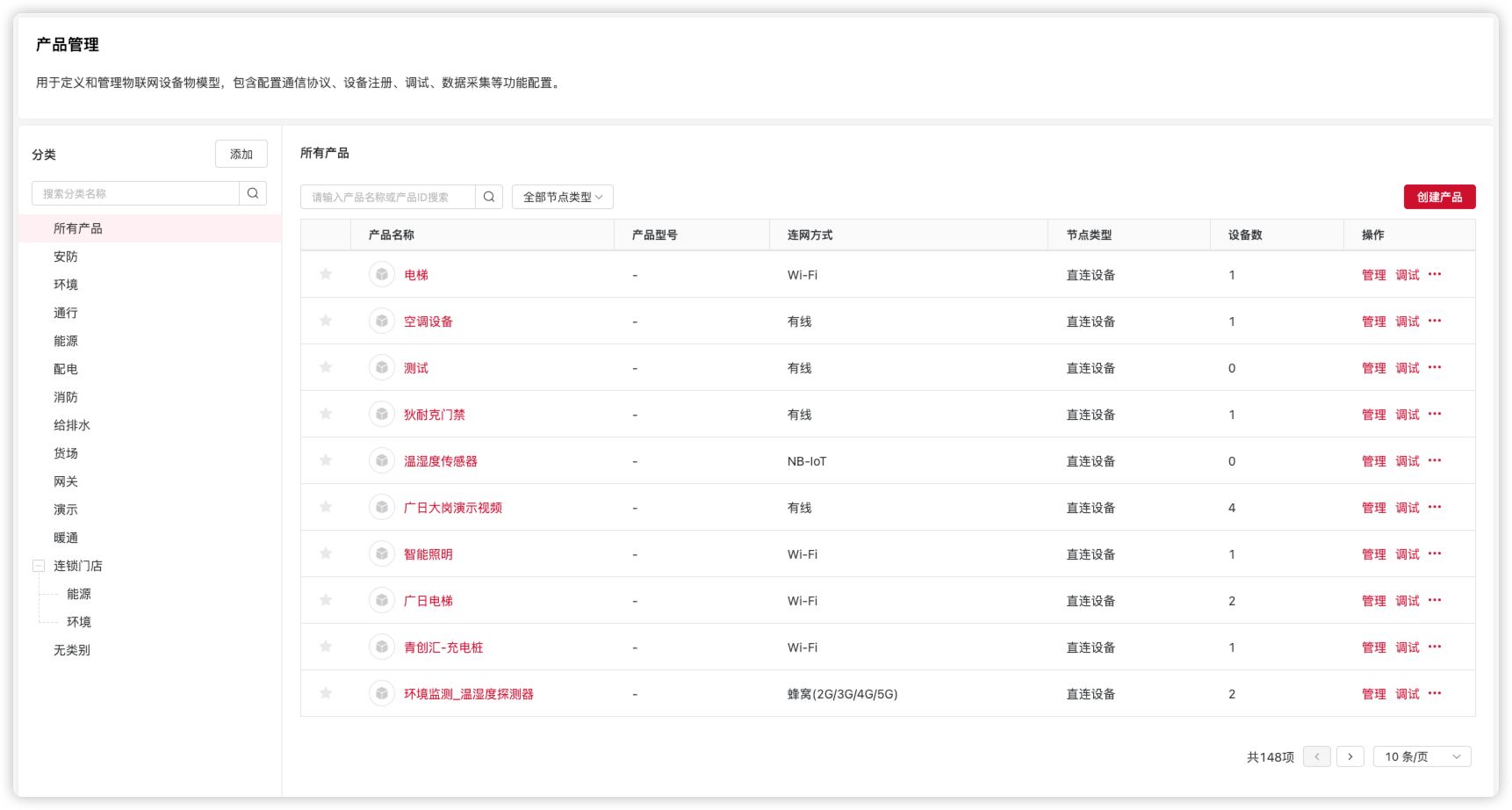Viewport: 1512px width, 810px height.
Task: Open the 全部节点类型 filter dropdown
Action: click(562, 197)
